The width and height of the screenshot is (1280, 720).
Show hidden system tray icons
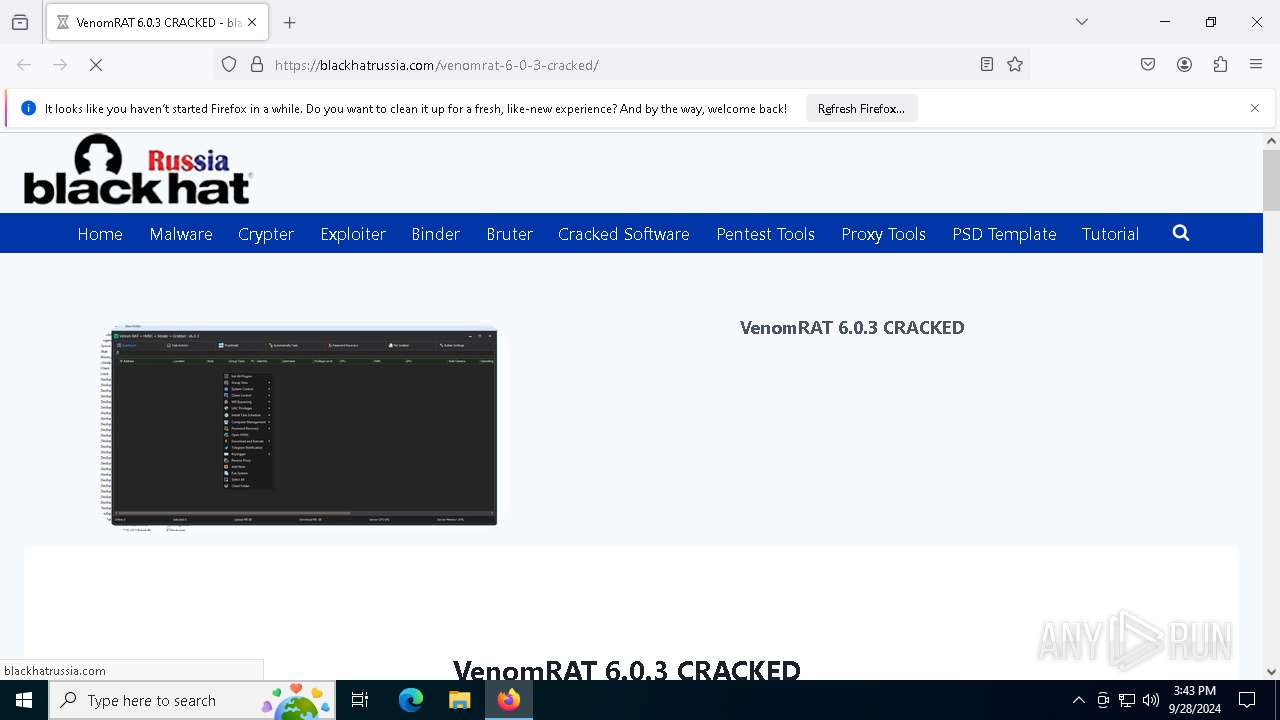coord(1078,700)
